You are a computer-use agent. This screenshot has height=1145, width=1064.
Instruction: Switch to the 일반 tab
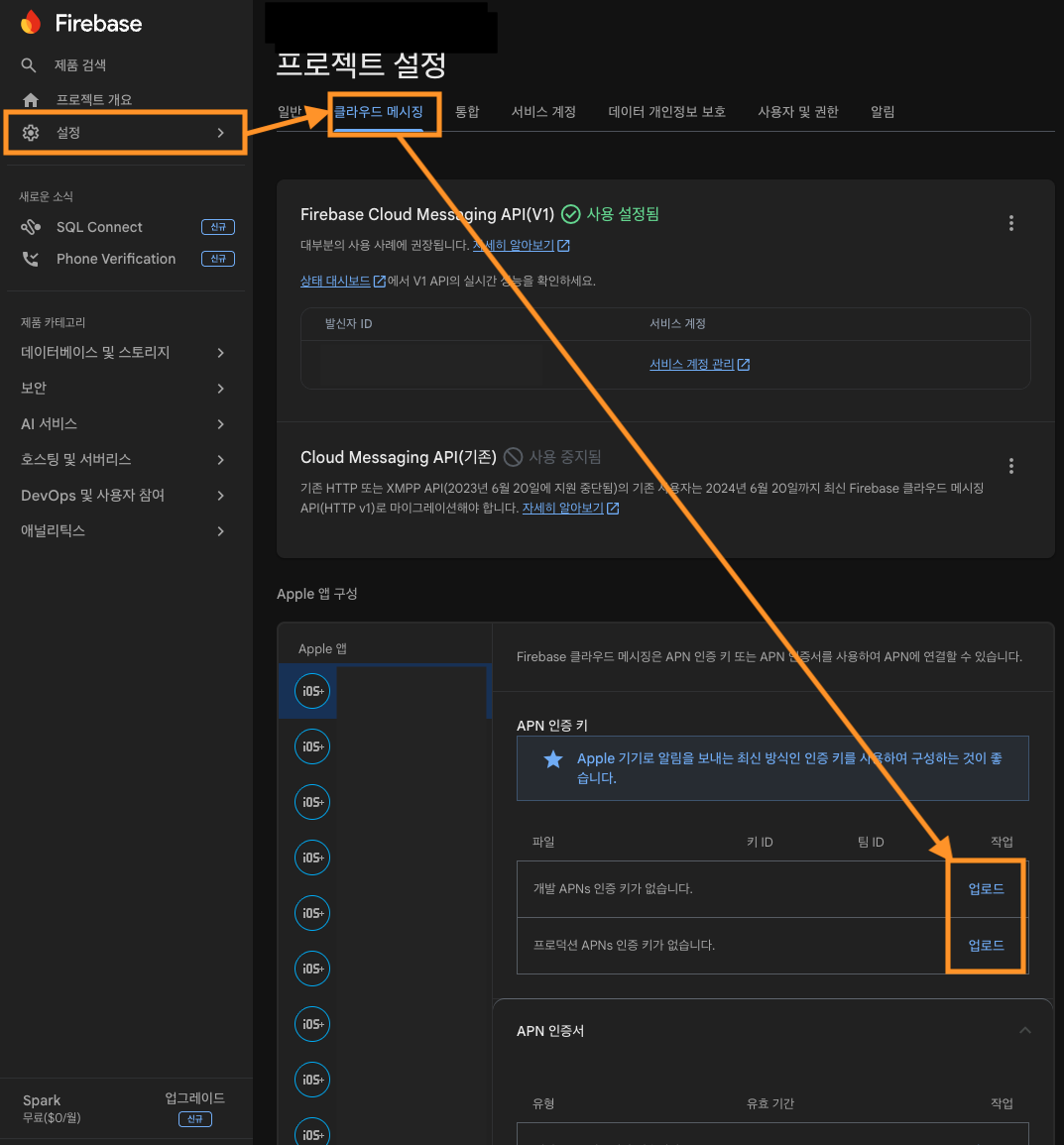pyautogui.click(x=290, y=112)
